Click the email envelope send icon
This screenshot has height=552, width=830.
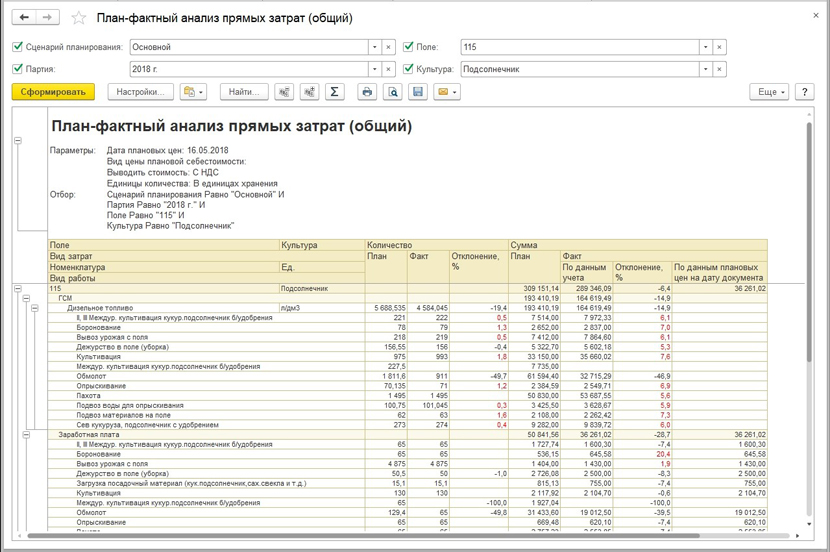(x=447, y=92)
